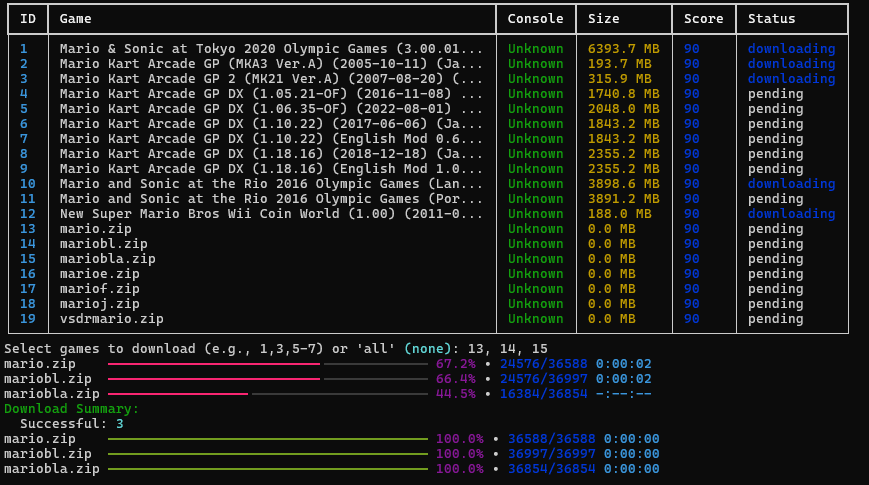Click the 36997/36997 completed byte count

[551, 454]
